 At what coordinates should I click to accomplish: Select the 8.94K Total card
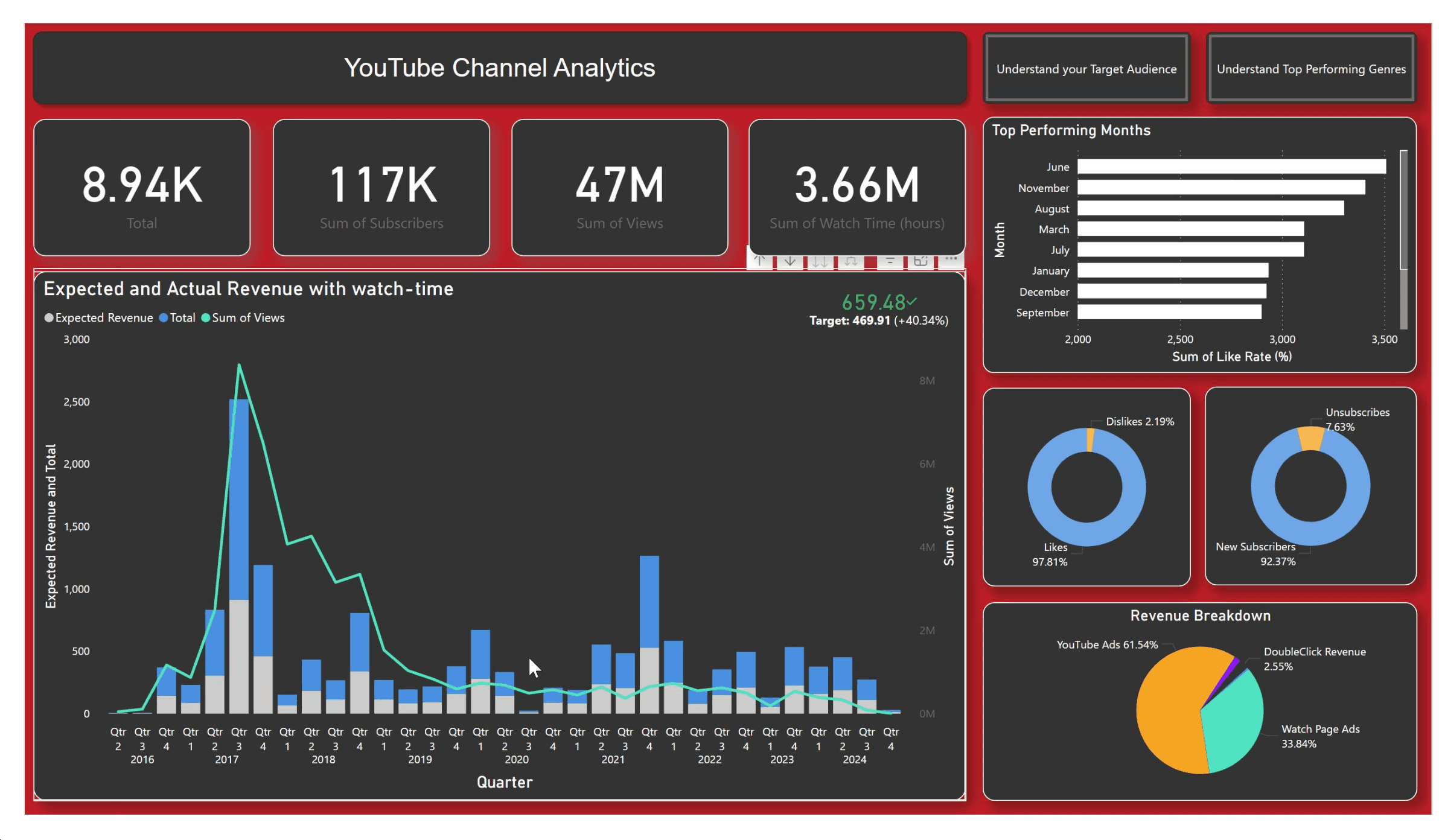tap(142, 188)
